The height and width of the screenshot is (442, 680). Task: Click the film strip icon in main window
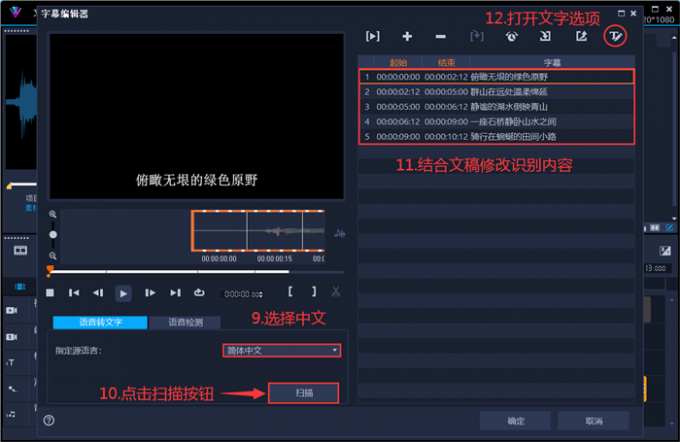pyautogui.click(x=20, y=251)
